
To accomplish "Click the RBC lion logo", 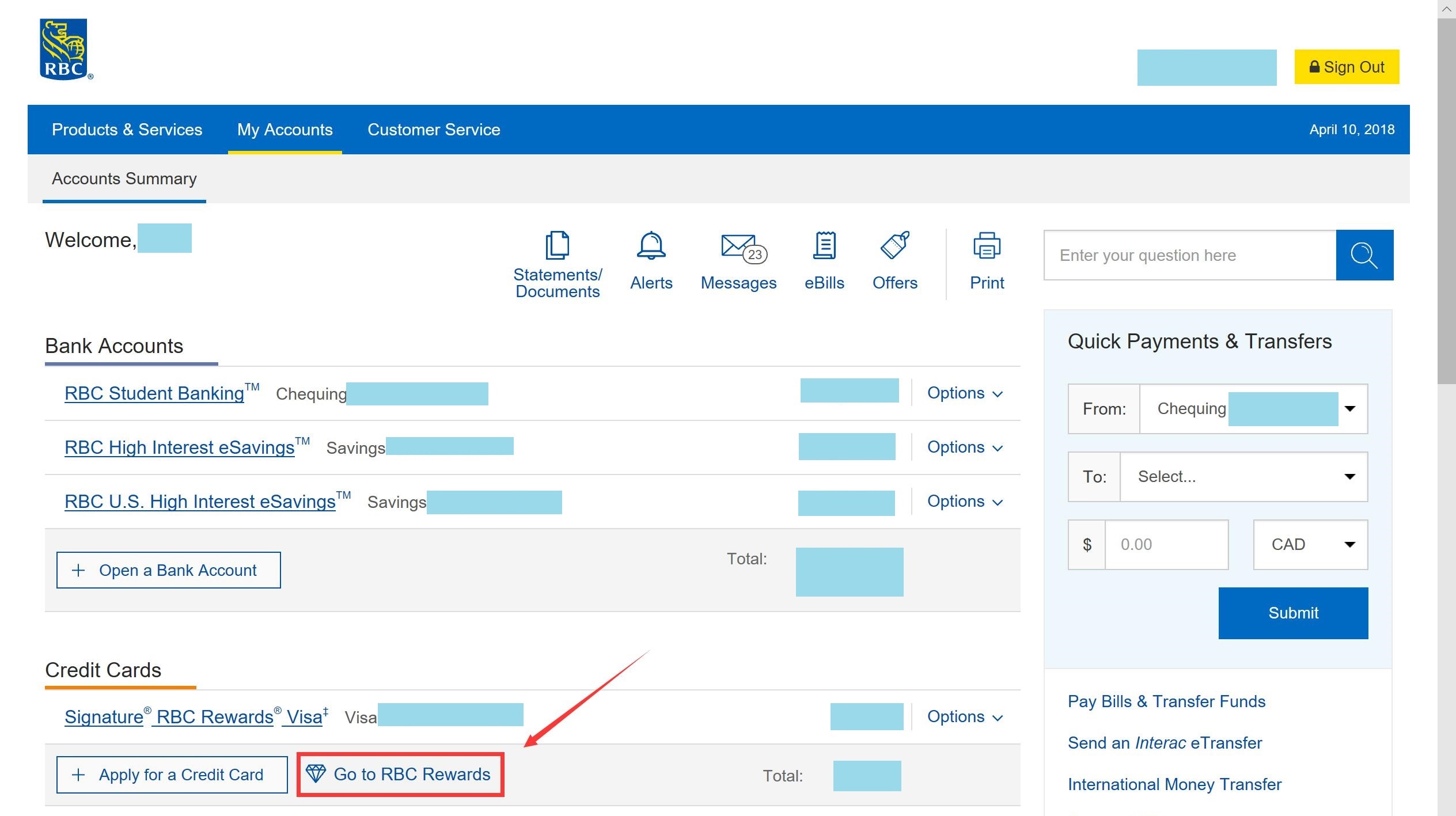I will (x=65, y=50).
